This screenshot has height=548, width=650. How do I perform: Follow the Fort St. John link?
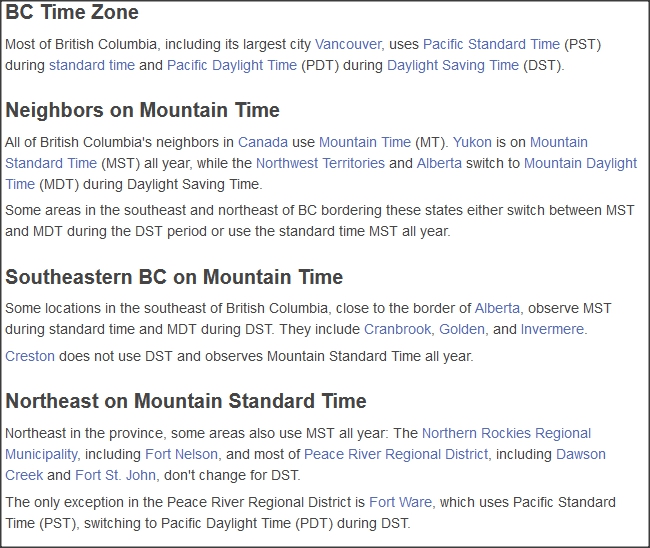(x=115, y=475)
